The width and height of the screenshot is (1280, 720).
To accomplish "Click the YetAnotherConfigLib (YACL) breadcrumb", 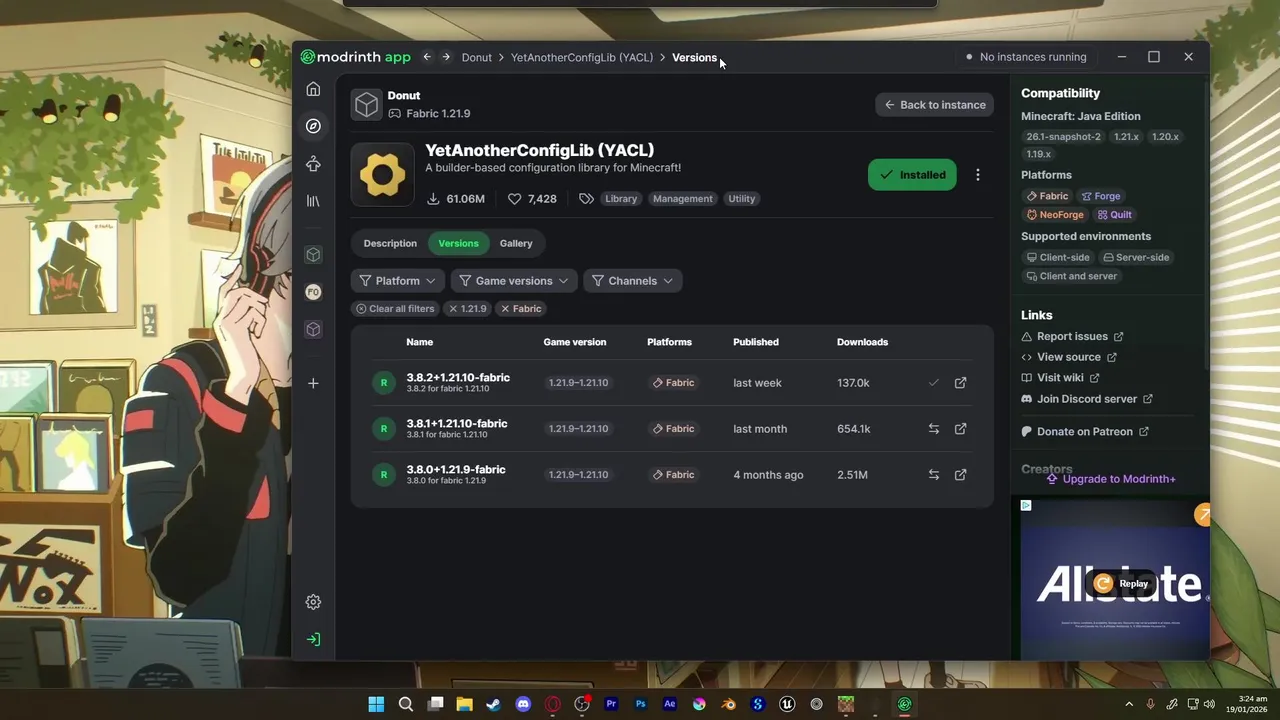I will point(582,57).
